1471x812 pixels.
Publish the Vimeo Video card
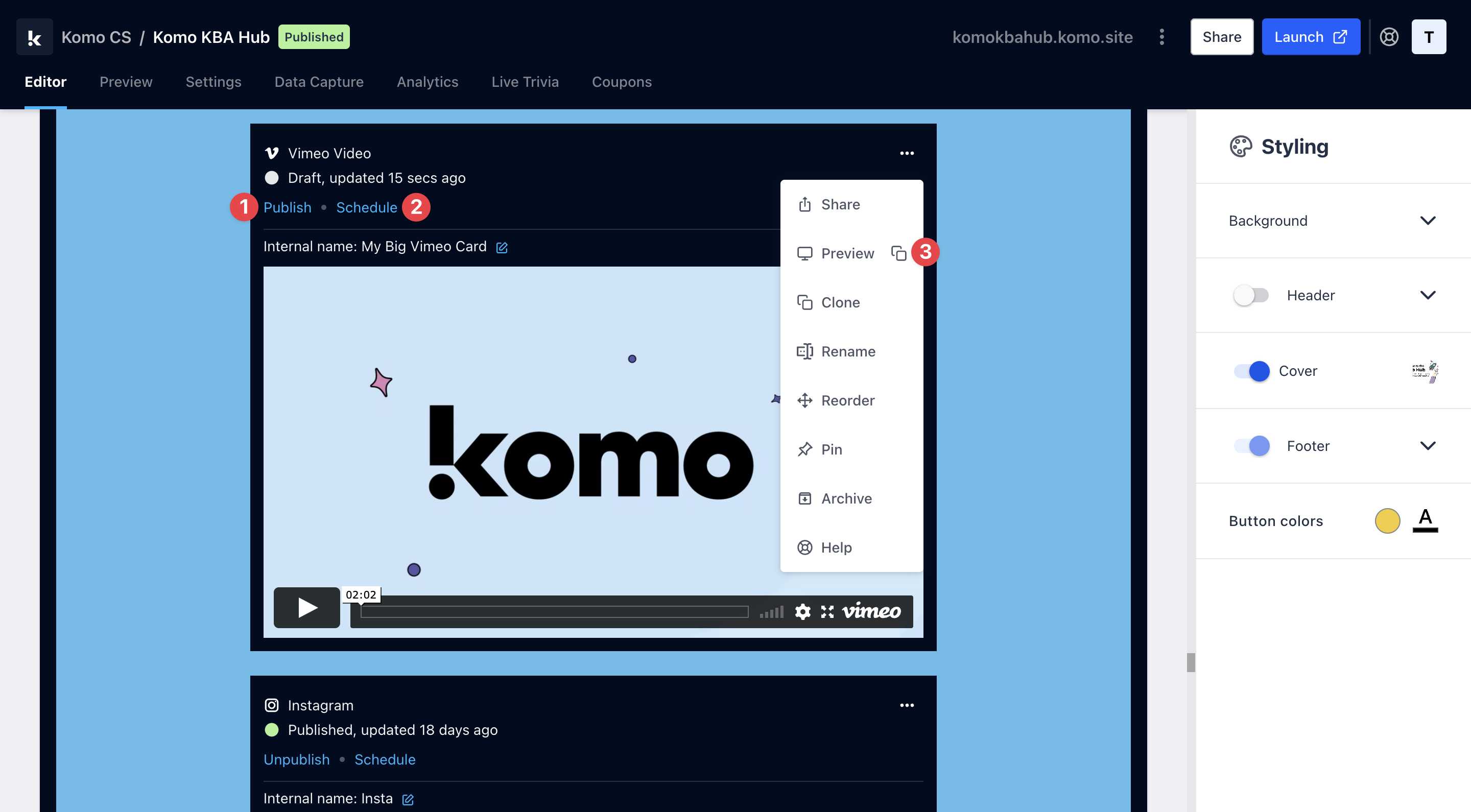287,207
